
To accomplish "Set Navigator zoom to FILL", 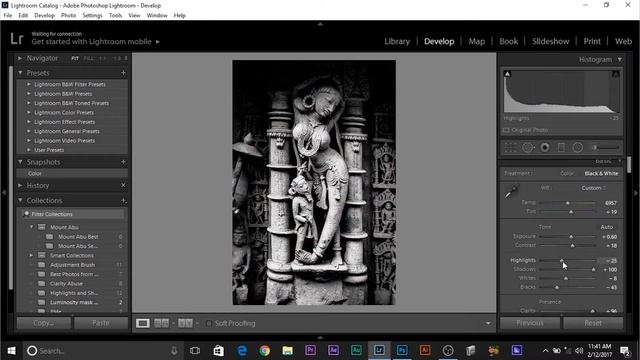I will point(88,58).
